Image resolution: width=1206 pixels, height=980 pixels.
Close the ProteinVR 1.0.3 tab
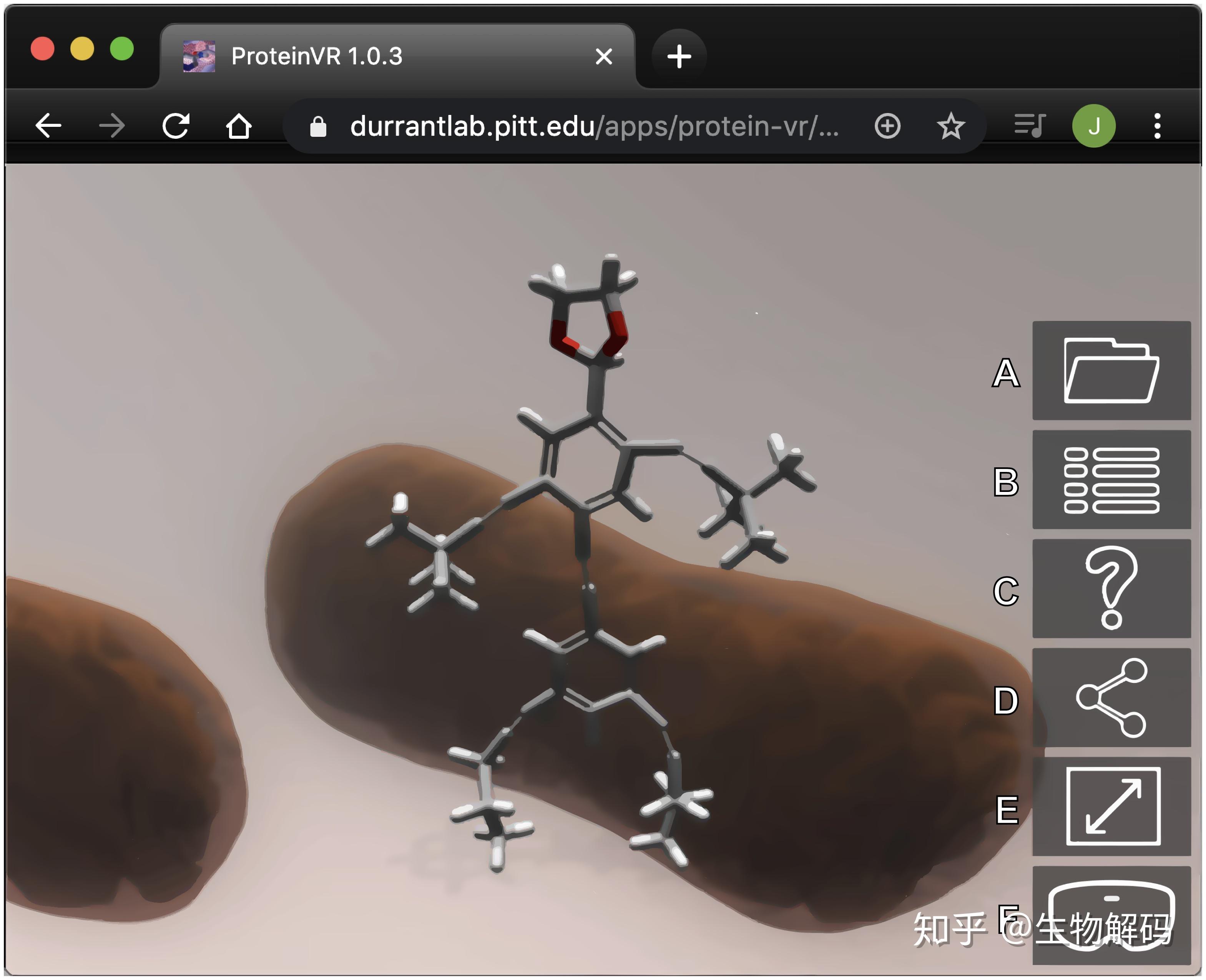[x=603, y=56]
